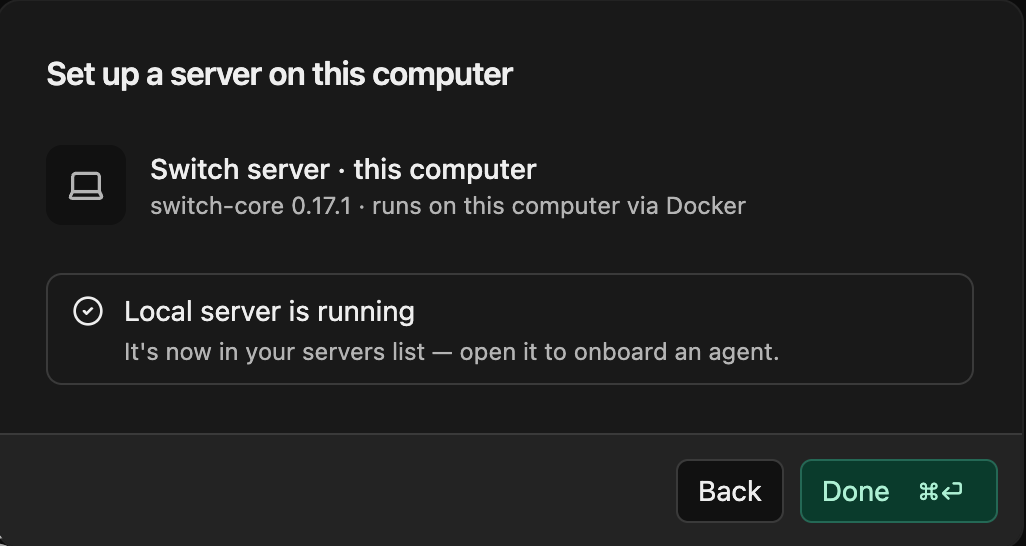Click the laptop computer icon

pos(86,185)
